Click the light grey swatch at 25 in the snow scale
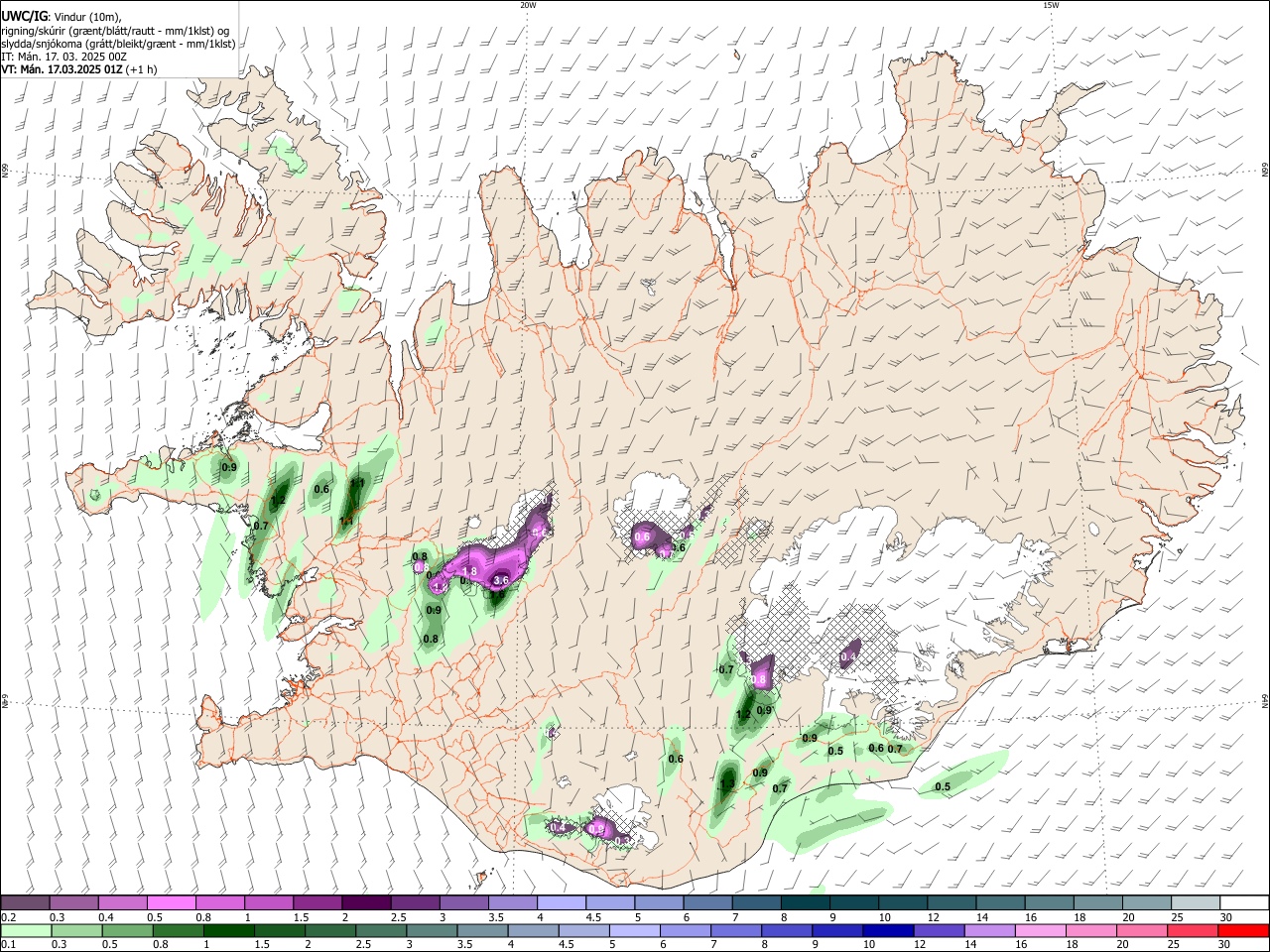Screen dimensions: 1270x952 [1196, 903]
